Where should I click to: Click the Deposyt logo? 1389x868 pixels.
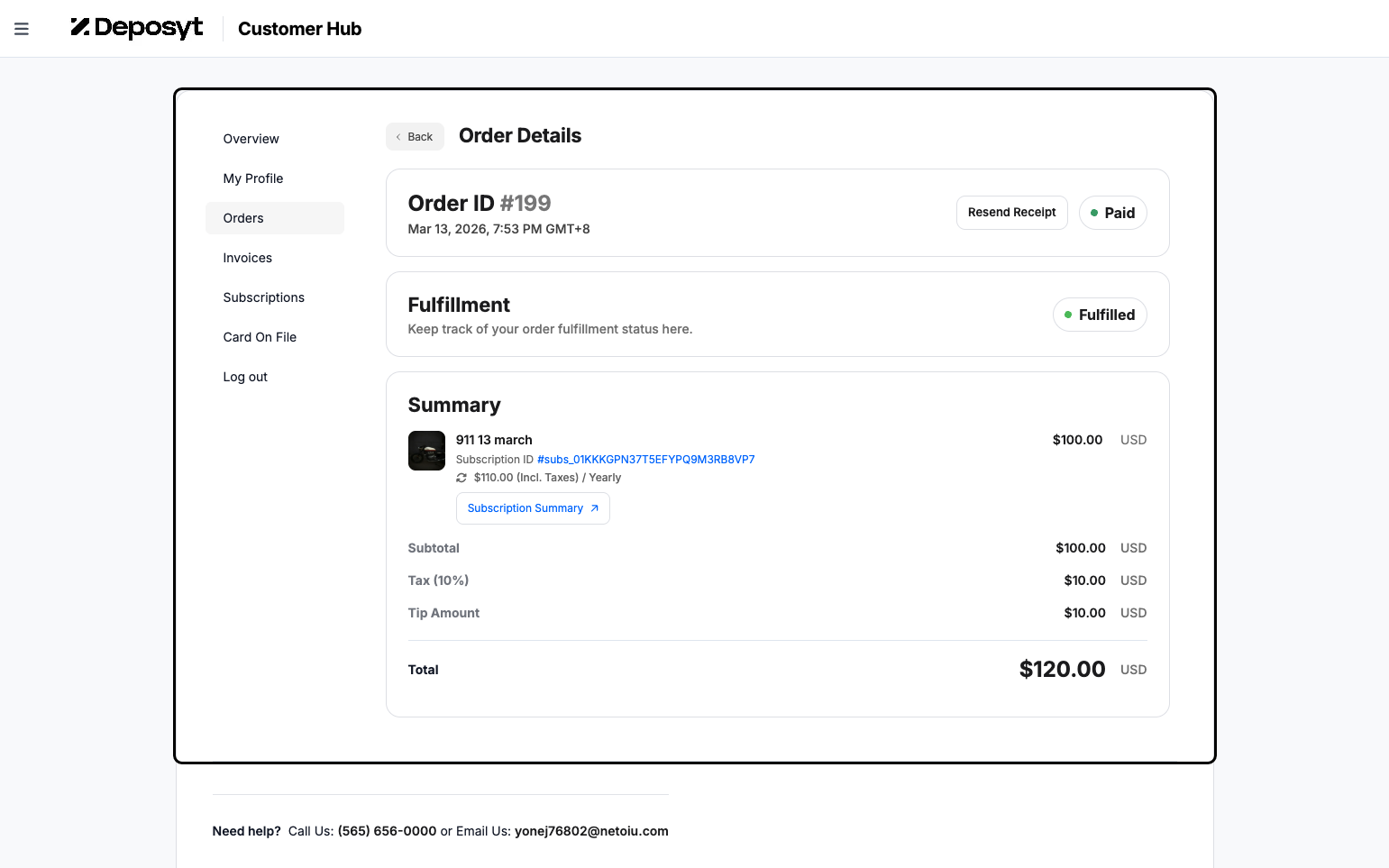click(x=137, y=28)
